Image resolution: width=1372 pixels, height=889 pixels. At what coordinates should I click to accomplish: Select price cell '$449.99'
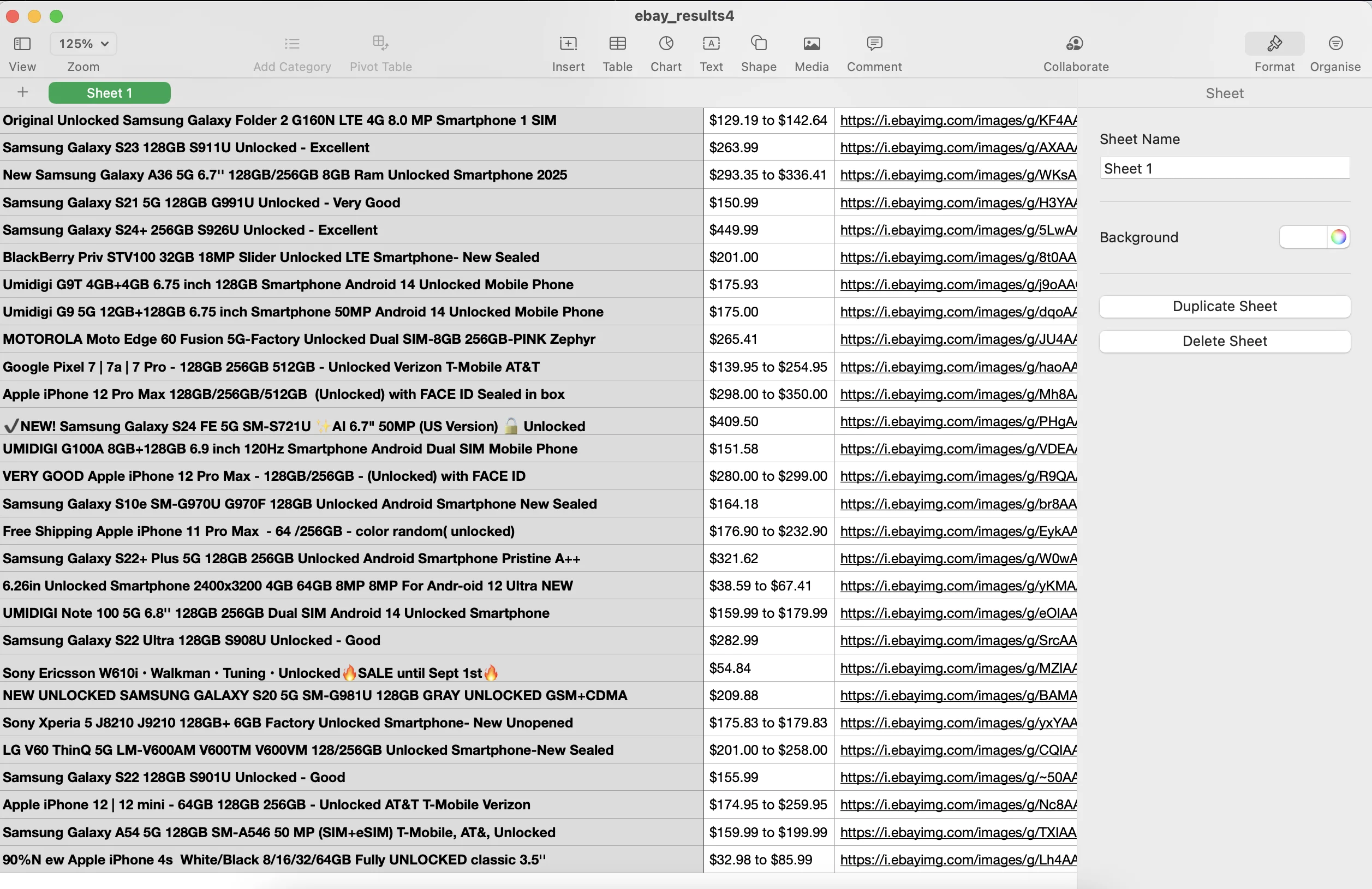tap(769, 230)
